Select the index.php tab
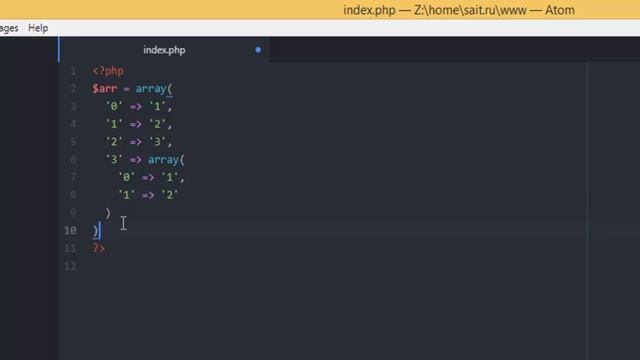Screen dimensions: 640x360 coord(164,50)
